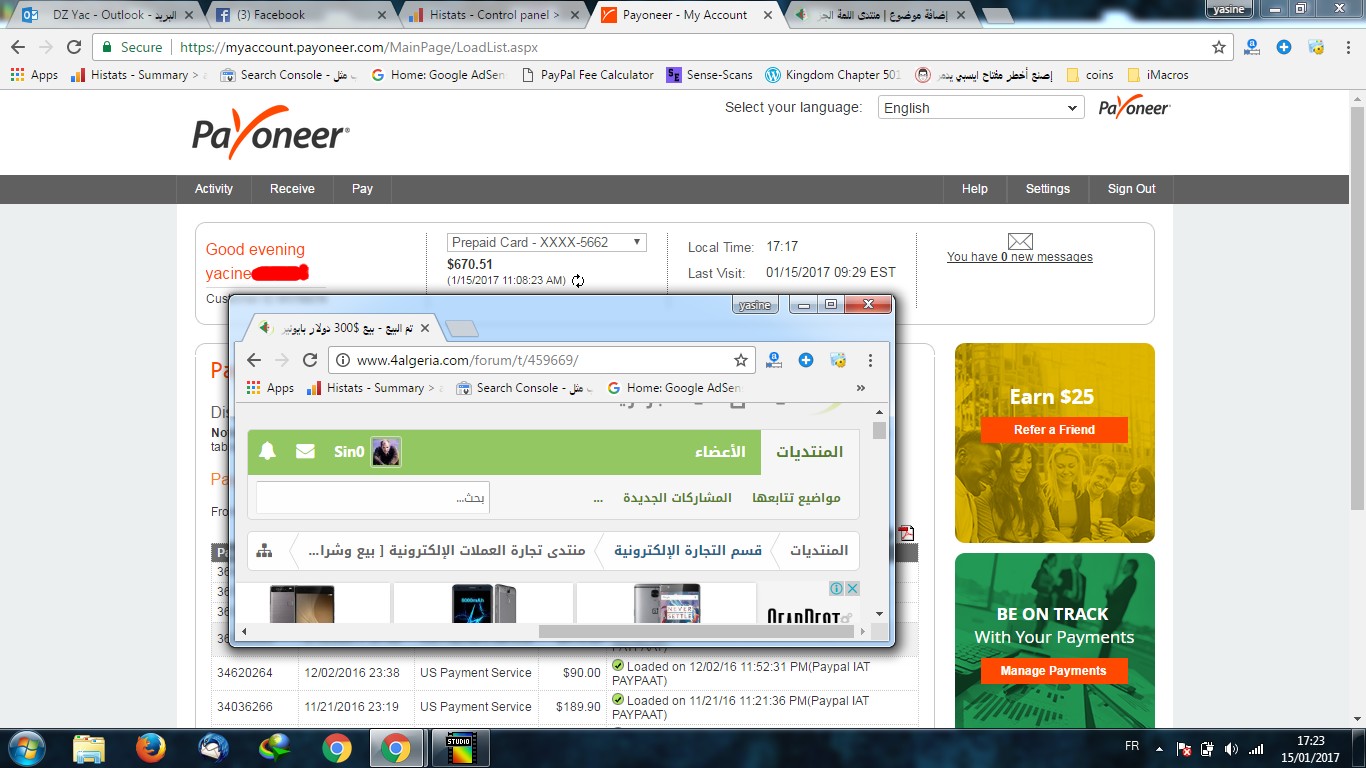The image size is (1366, 768).
Task: Launch Firefox from the taskbar
Action: 150,748
